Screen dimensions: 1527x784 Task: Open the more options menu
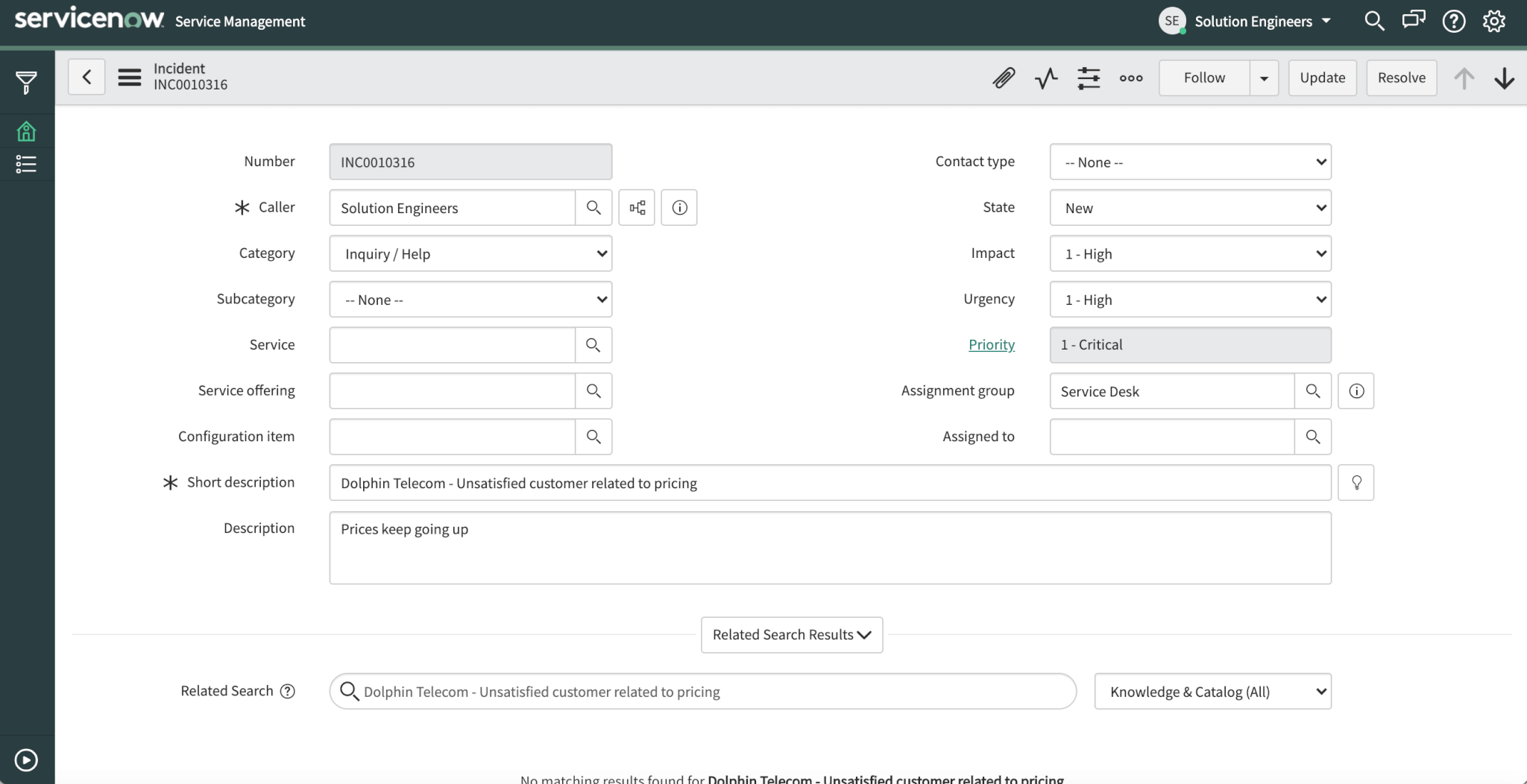tap(1130, 78)
